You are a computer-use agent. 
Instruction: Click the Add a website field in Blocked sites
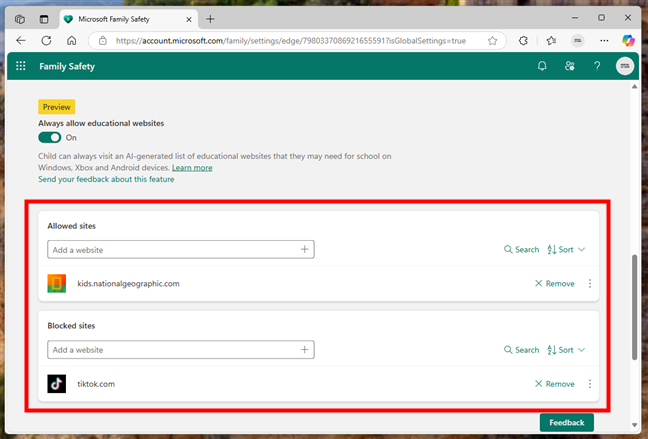pos(170,350)
